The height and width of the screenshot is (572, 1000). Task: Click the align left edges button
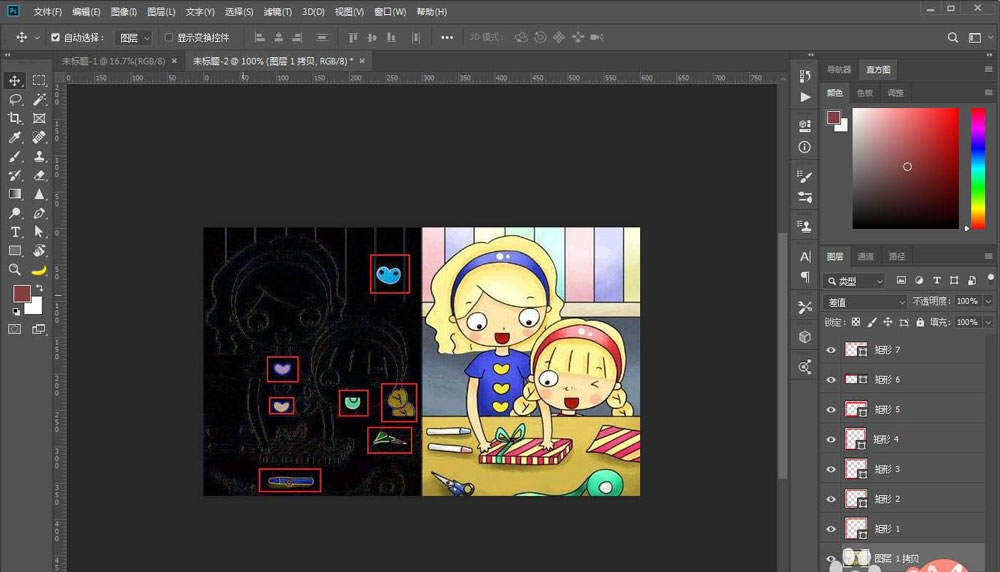(x=260, y=38)
